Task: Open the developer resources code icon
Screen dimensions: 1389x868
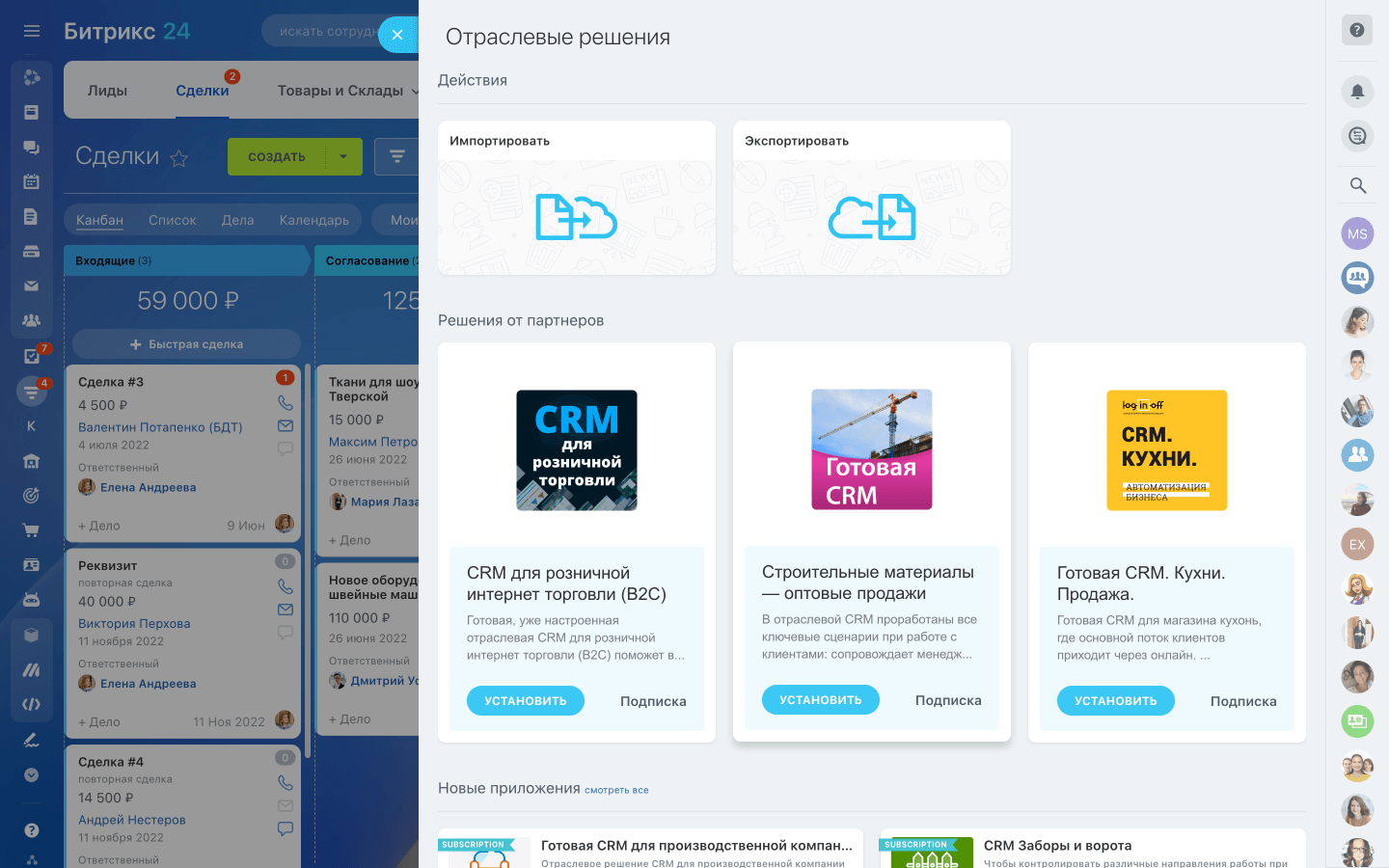Action: [32, 704]
